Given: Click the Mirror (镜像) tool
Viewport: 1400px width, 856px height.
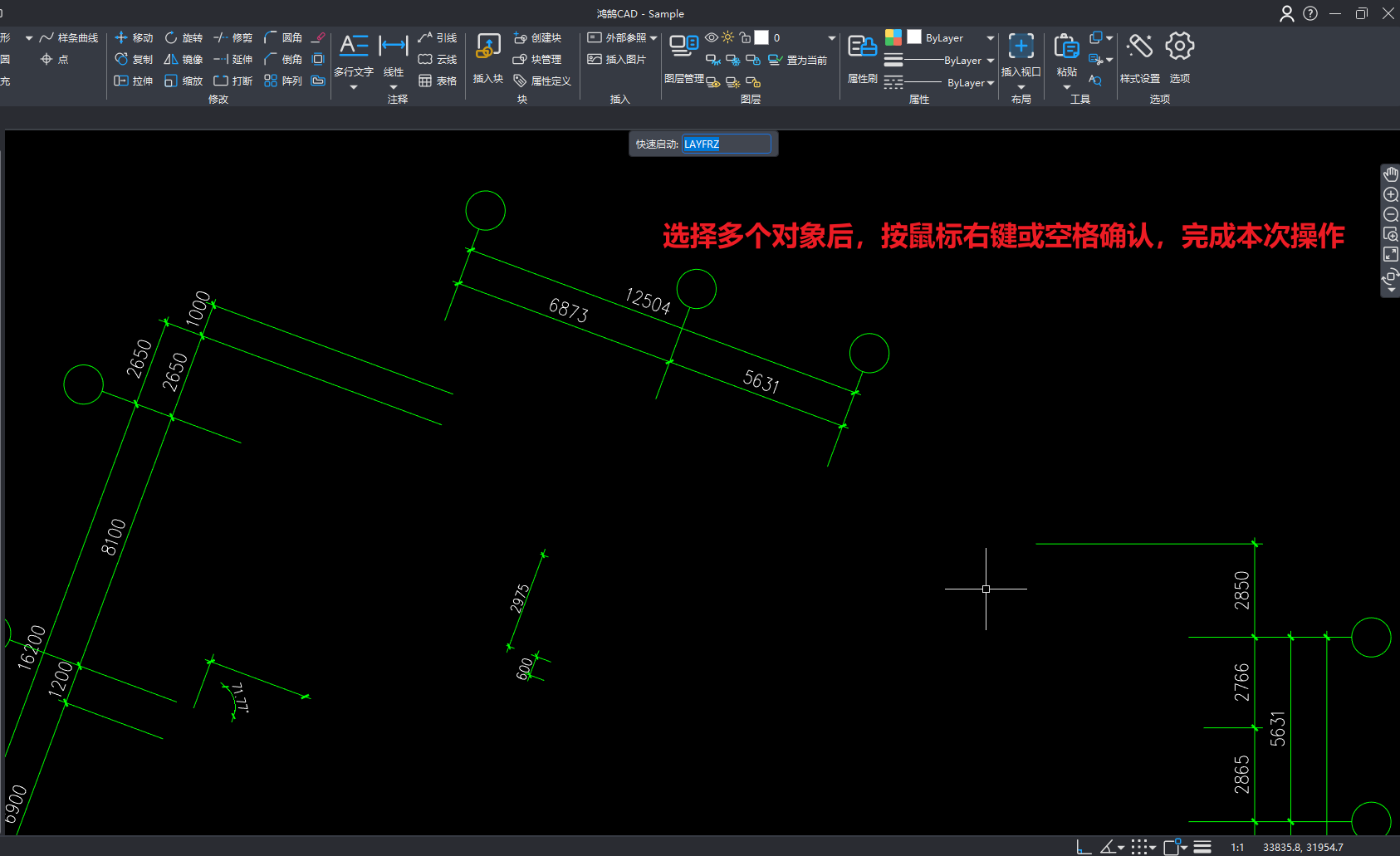Looking at the screenshot, I should click(x=183, y=60).
